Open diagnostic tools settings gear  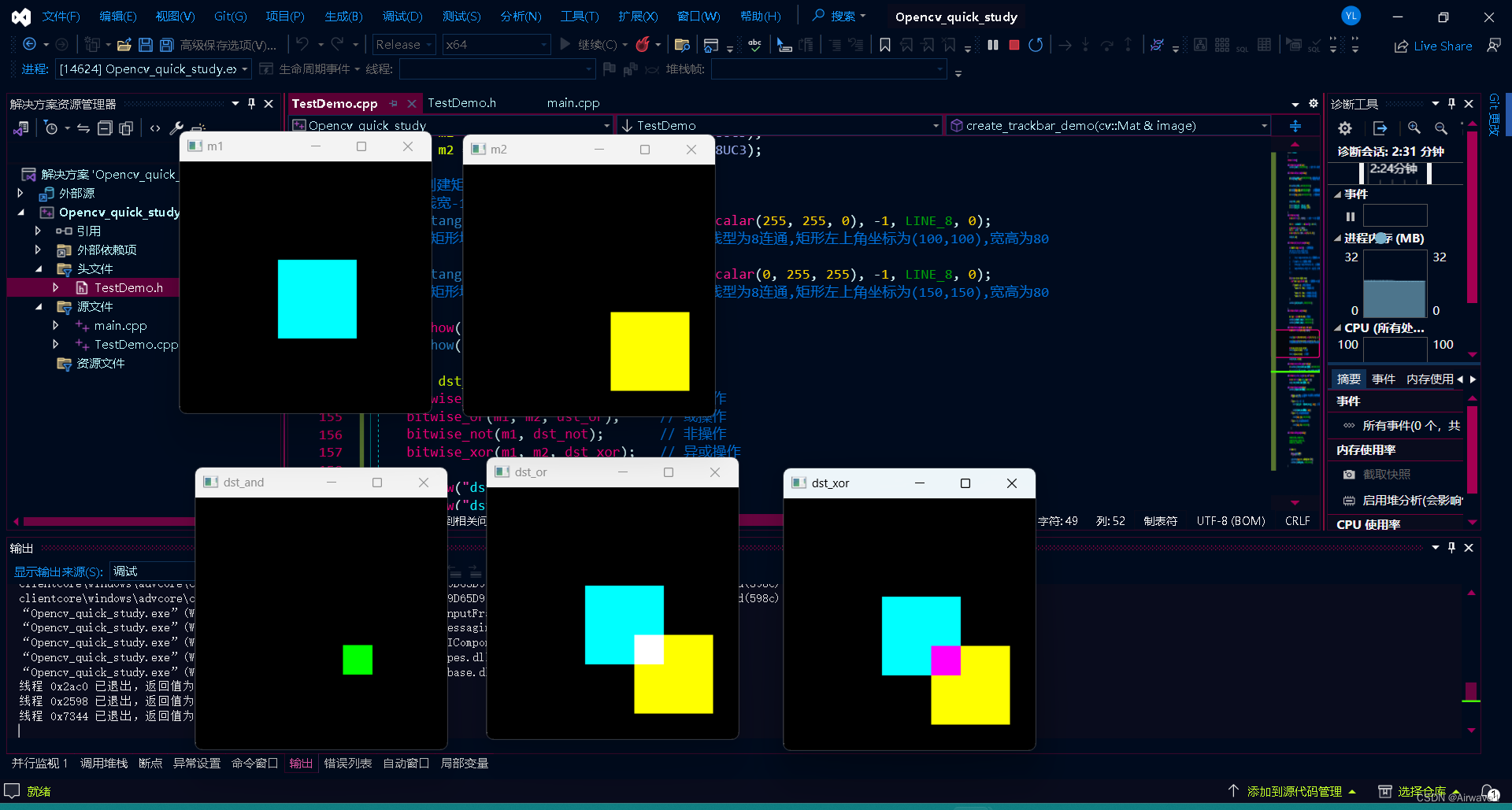(1345, 128)
